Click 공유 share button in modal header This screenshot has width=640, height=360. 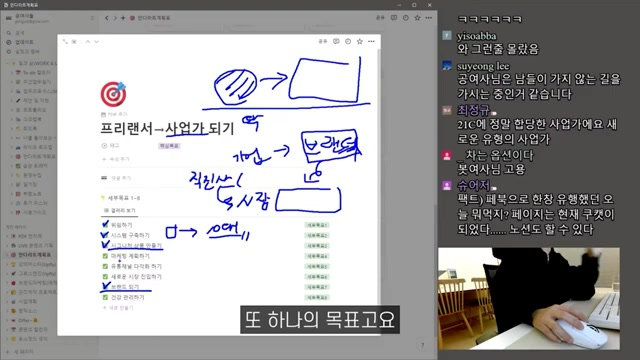[x=323, y=41]
